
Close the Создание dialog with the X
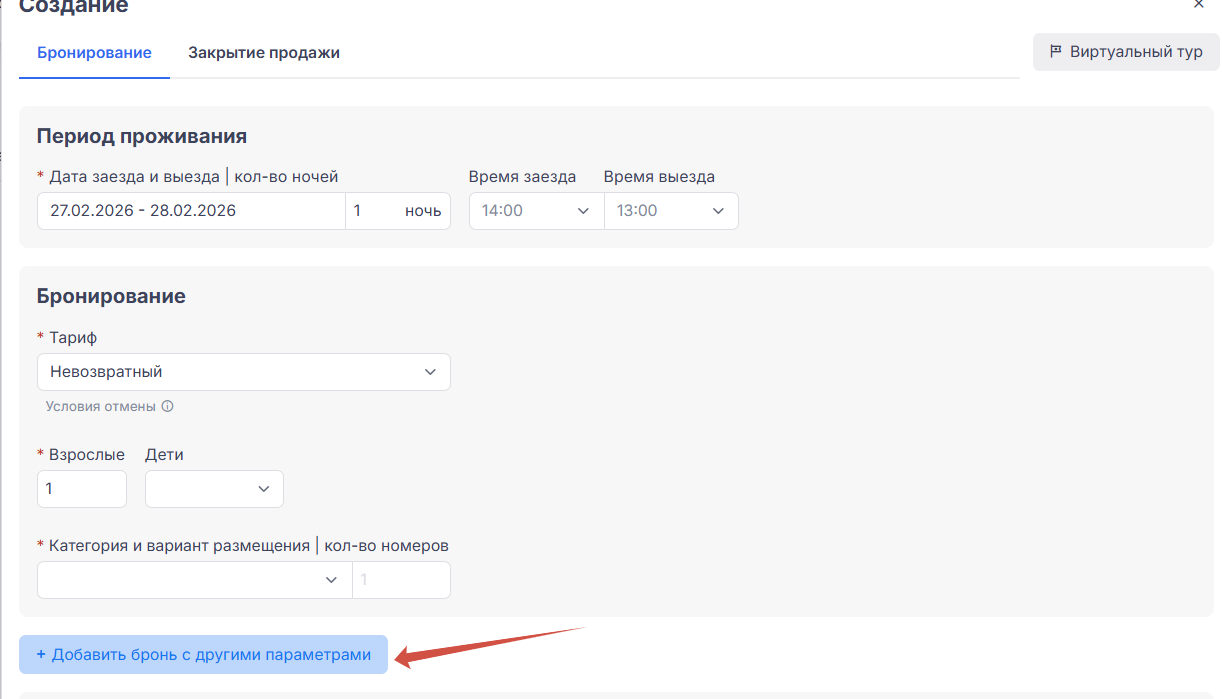(x=1199, y=5)
